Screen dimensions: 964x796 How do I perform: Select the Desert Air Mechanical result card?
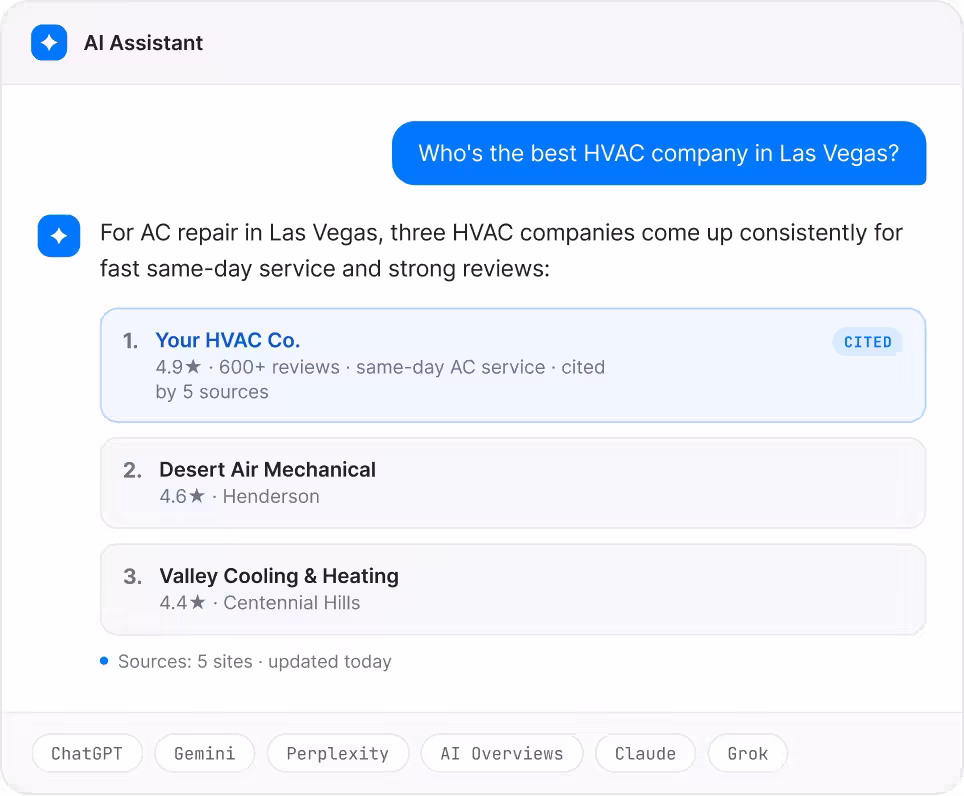(x=513, y=483)
